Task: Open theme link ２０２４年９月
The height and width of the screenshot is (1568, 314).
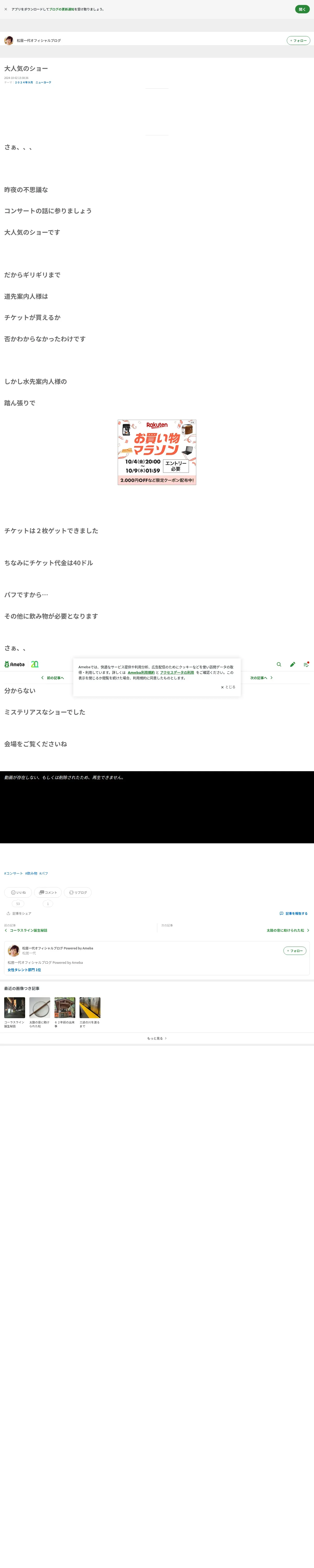Action: pos(24,82)
